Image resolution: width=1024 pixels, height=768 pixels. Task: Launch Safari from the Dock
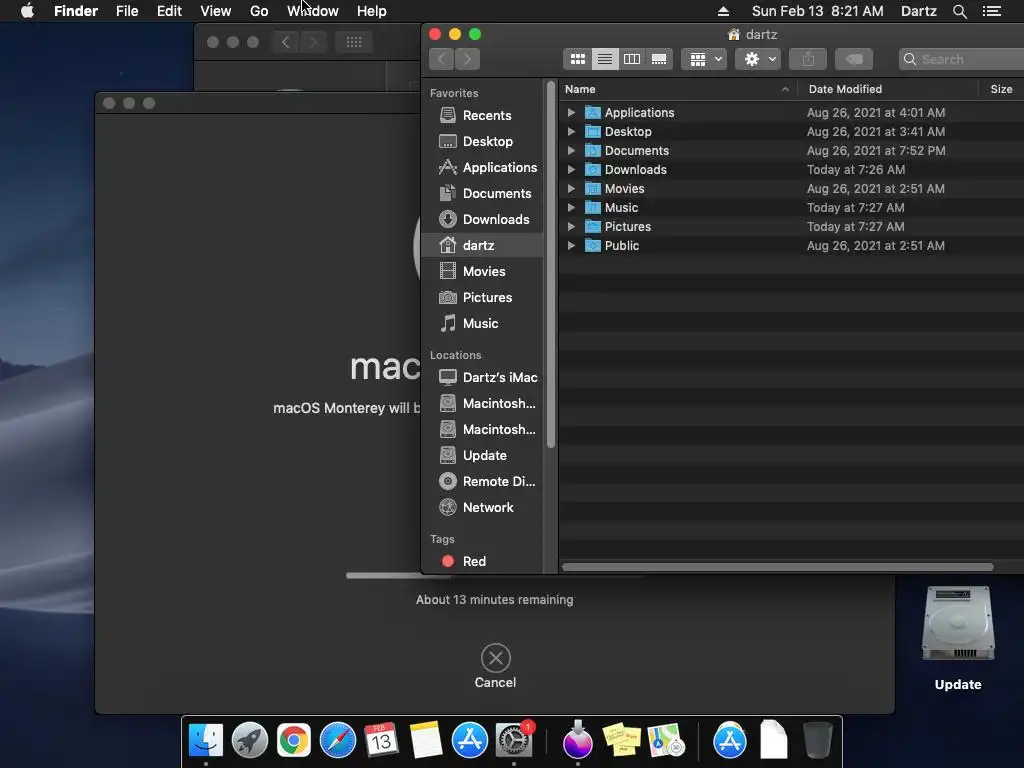[x=338, y=741]
